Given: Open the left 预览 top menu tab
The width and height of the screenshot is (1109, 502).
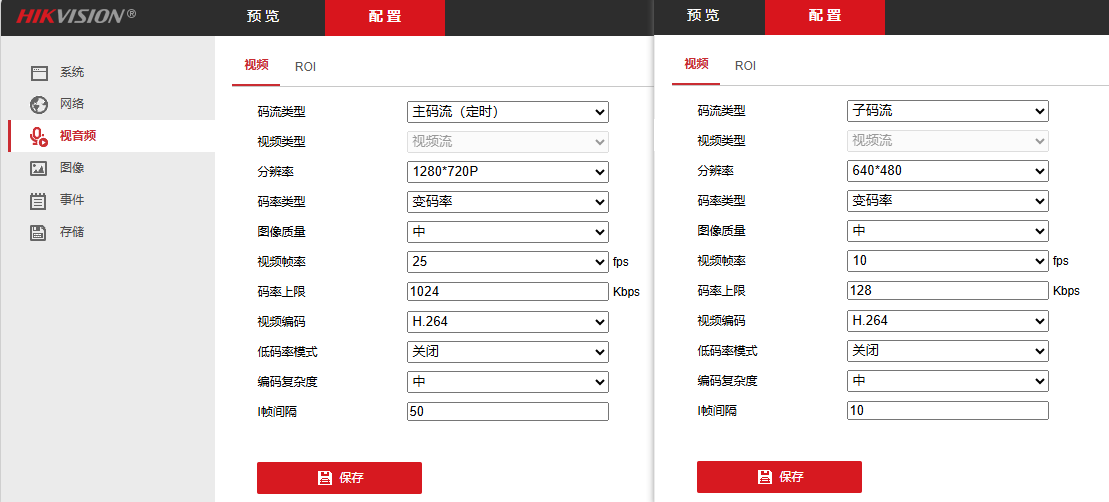Looking at the screenshot, I should [263, 17].
